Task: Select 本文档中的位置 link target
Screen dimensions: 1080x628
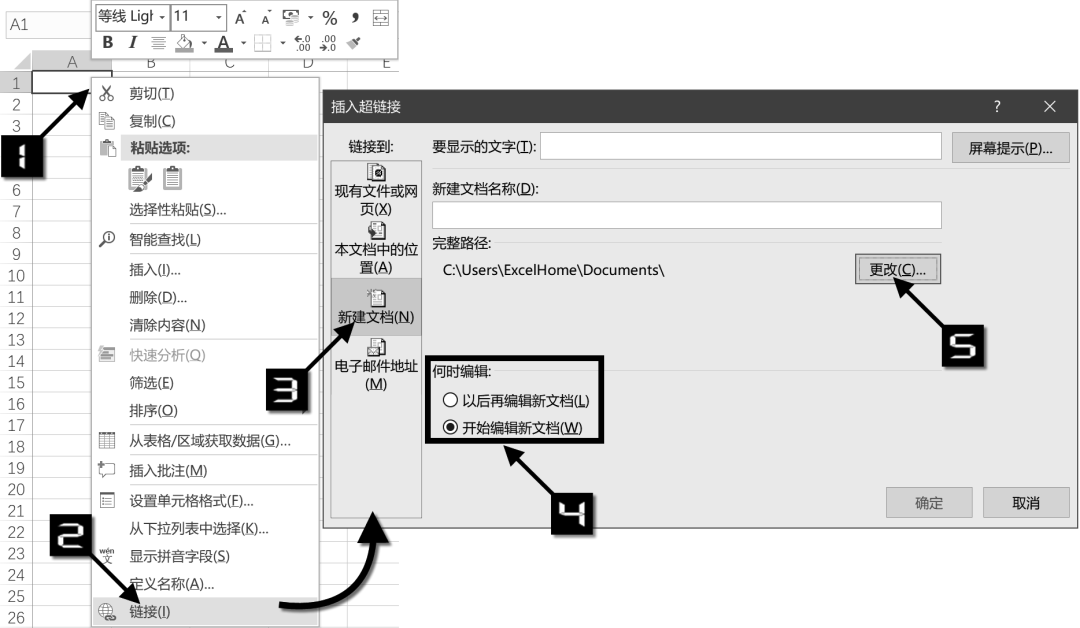Action: click(376, 249)
